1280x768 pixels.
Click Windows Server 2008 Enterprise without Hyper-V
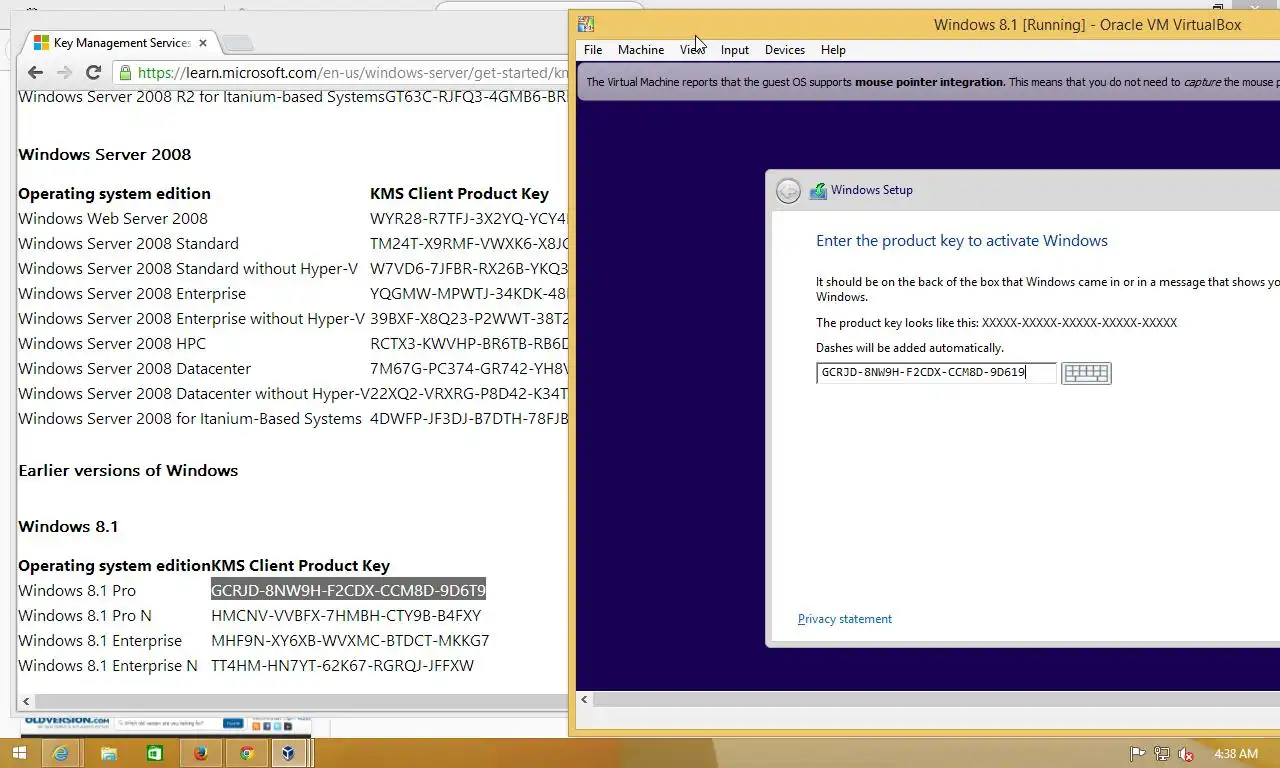point(191,318)
